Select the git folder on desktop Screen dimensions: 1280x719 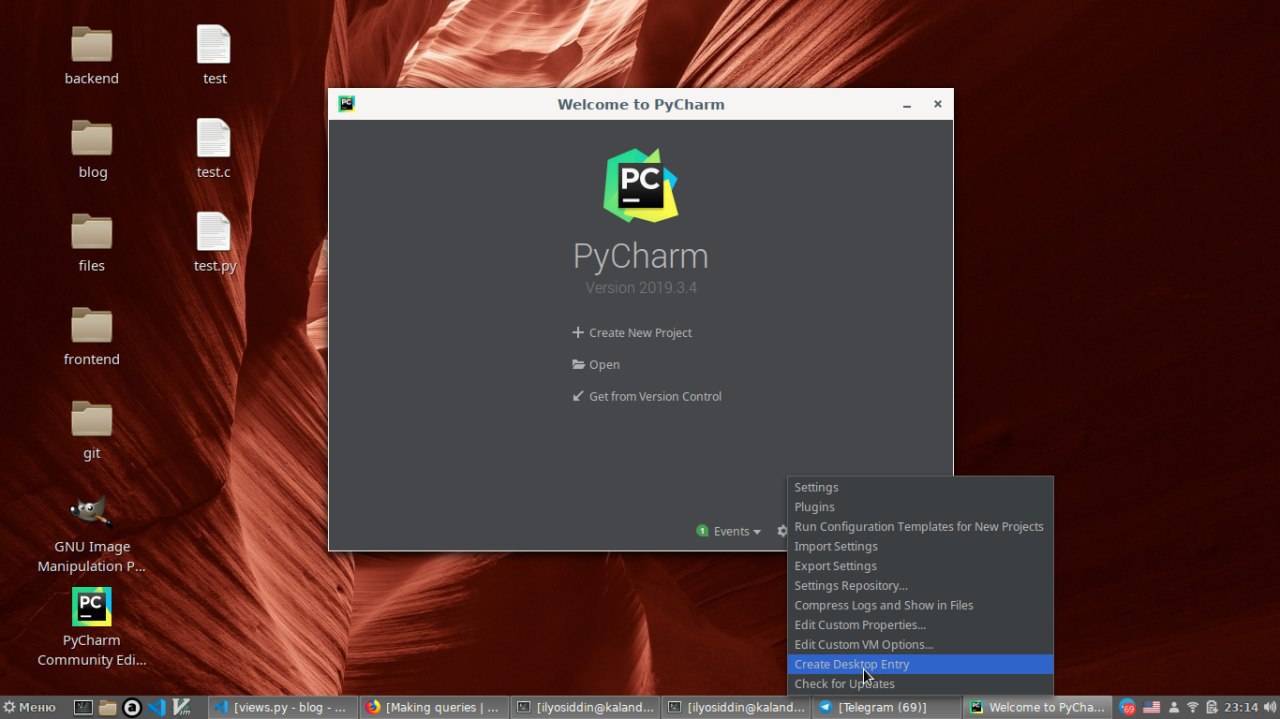(x=92, y=430)
